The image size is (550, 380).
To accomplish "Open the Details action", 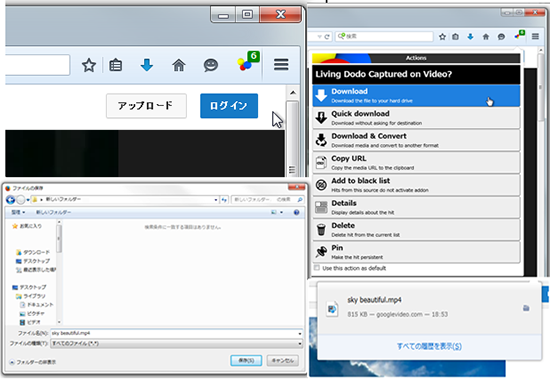I will (x=416, y=207).
